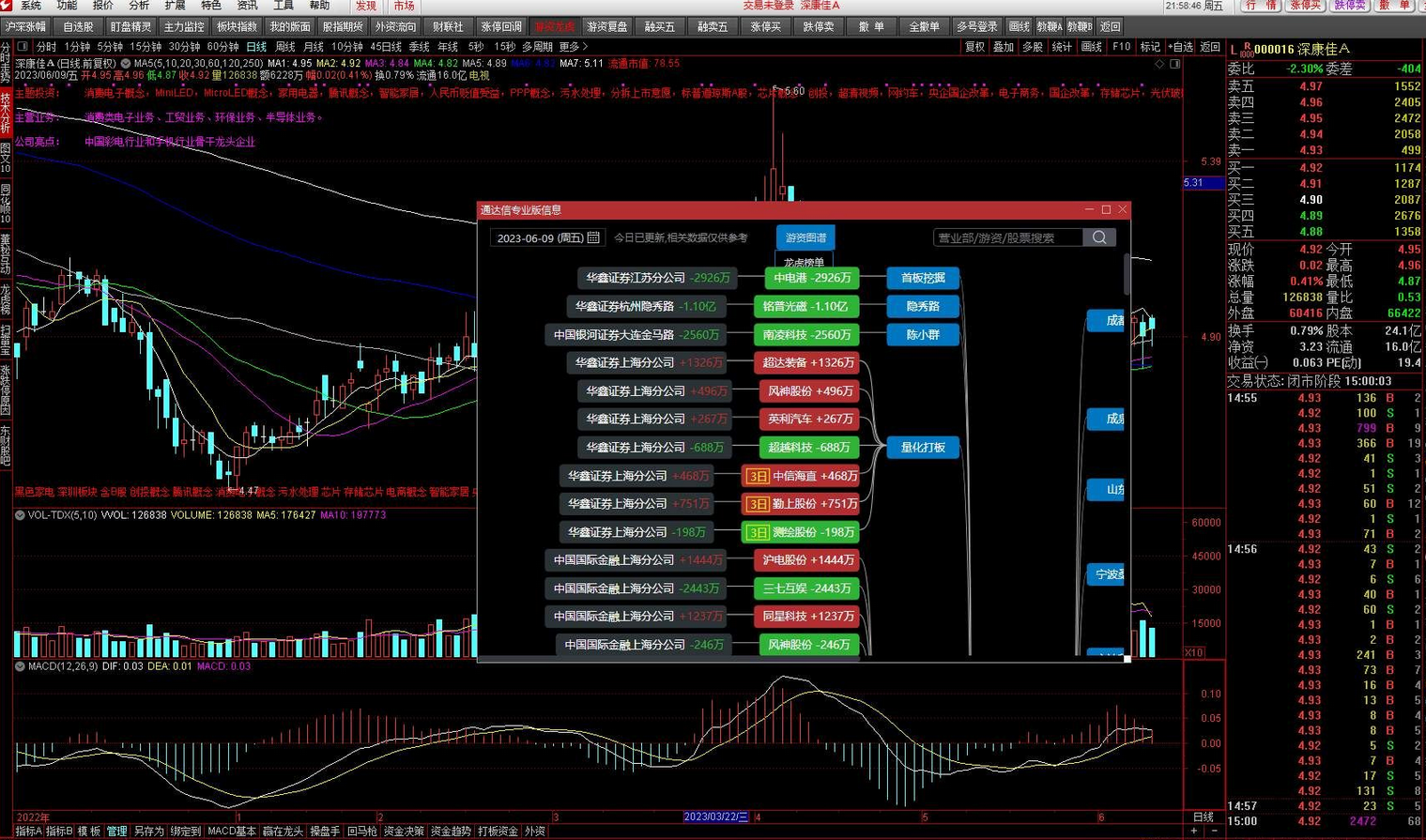Click the diamond icon above the chart
The image size is (1426, 840).
(1159, 64)
